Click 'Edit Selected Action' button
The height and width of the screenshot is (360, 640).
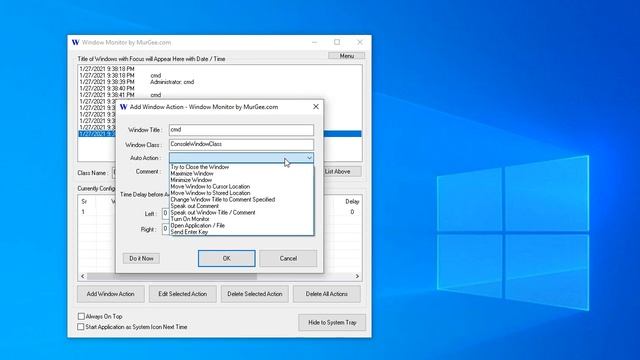(x=182, y=294)
